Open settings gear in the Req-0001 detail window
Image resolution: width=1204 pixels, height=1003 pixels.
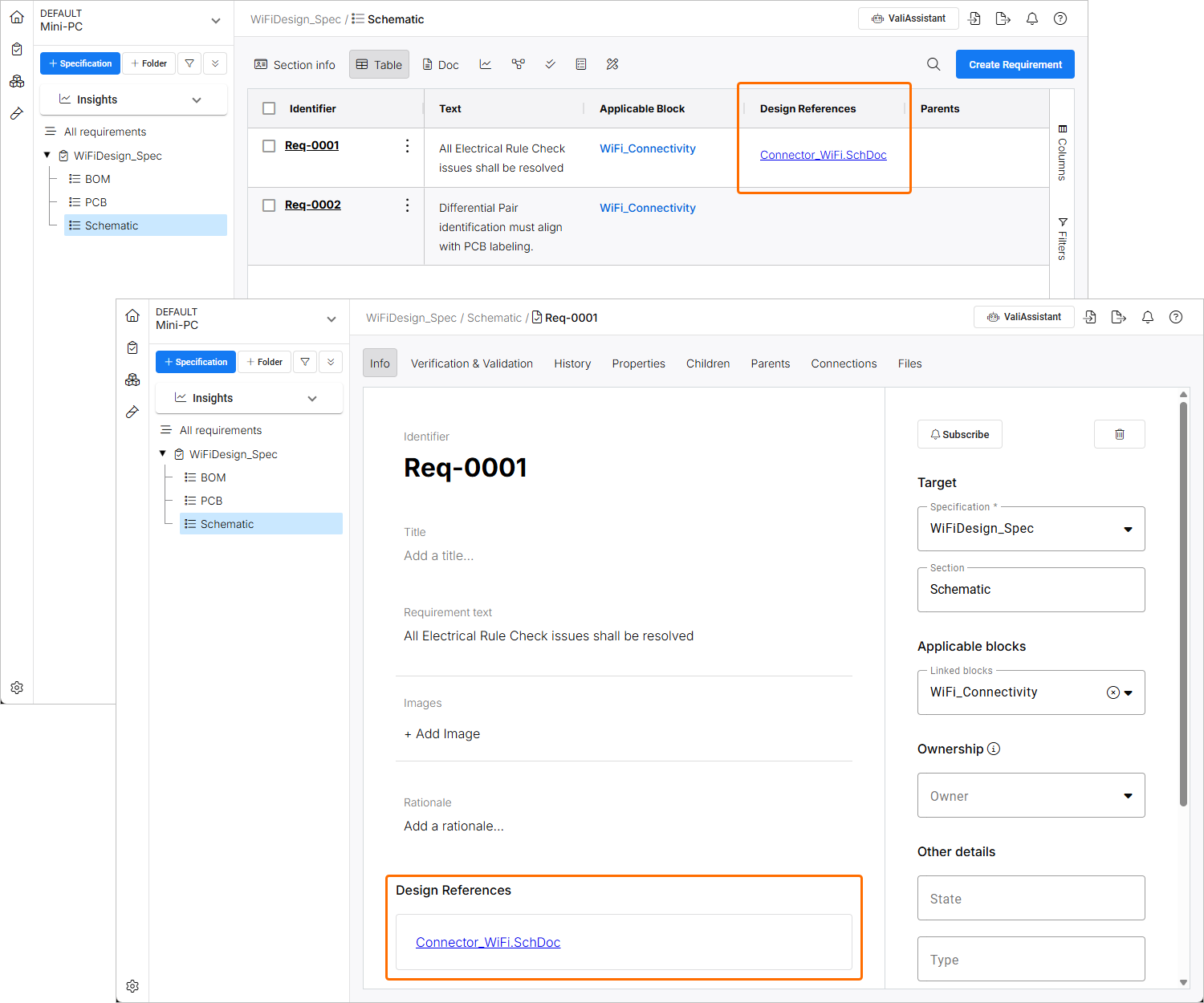point(132,986)
